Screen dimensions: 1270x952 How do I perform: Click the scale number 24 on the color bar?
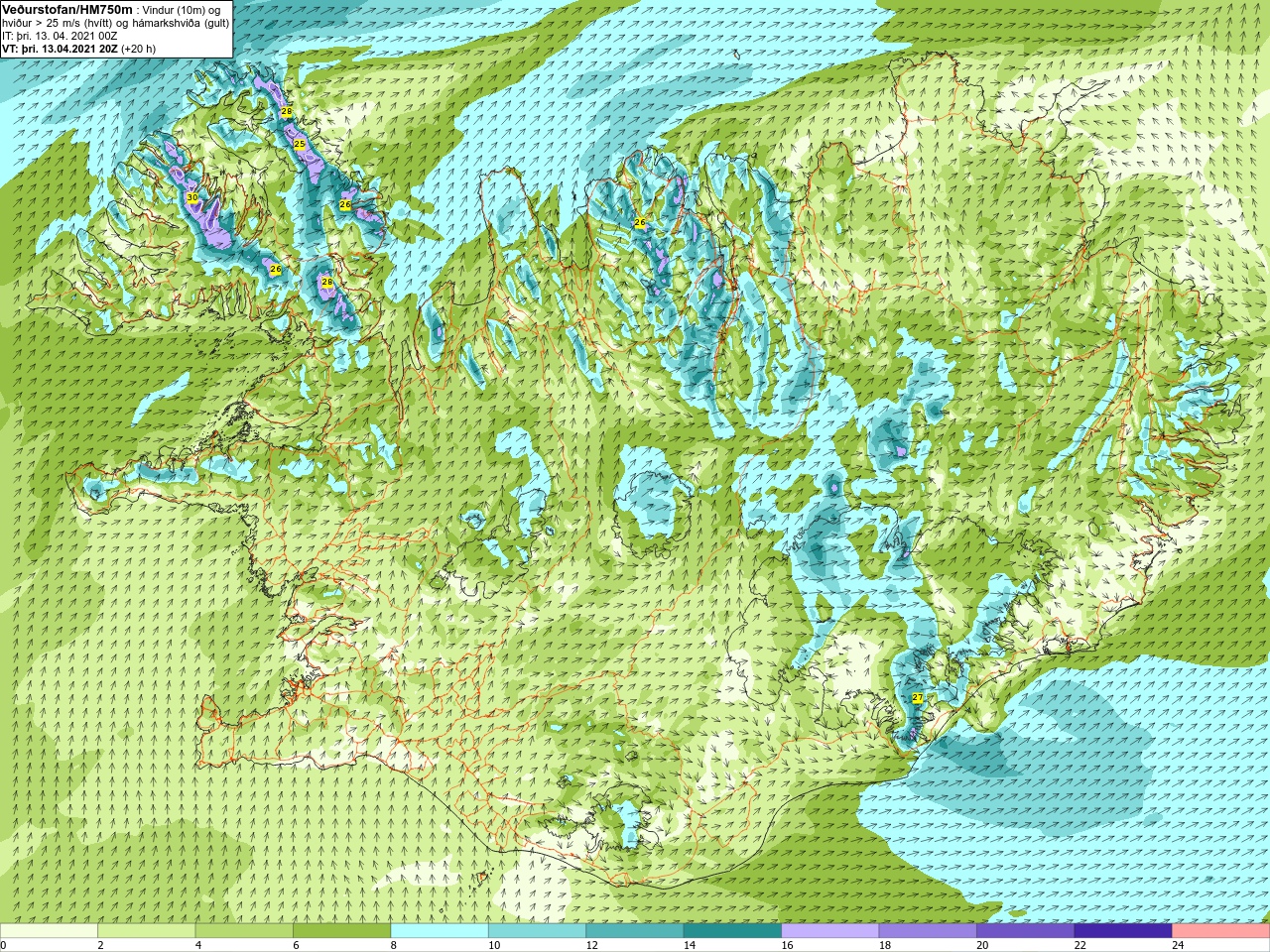(1178, 945)
